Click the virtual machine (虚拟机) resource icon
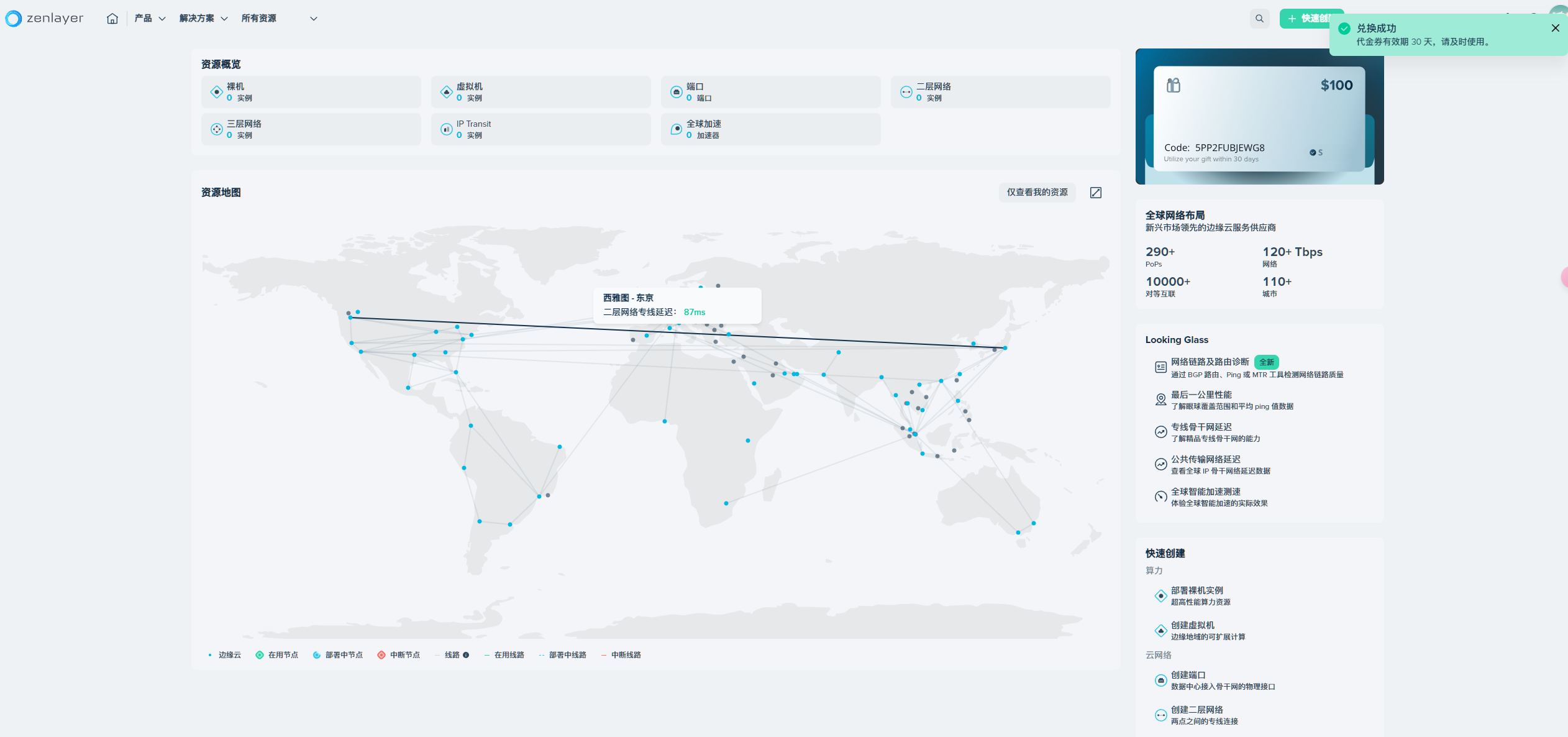This screenshot has height=737, width=1568. pyautogui.click(x=446, y=92)
